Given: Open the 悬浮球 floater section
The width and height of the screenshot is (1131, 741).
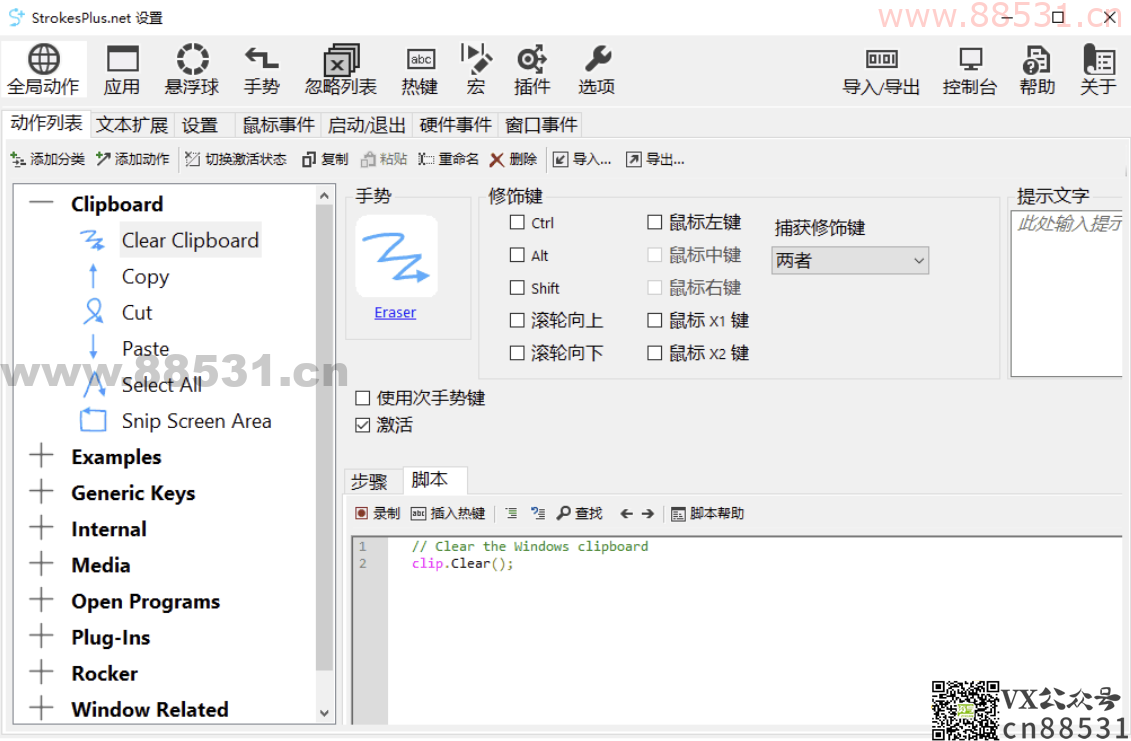Looking at the screenshot, I should point(192,70).
